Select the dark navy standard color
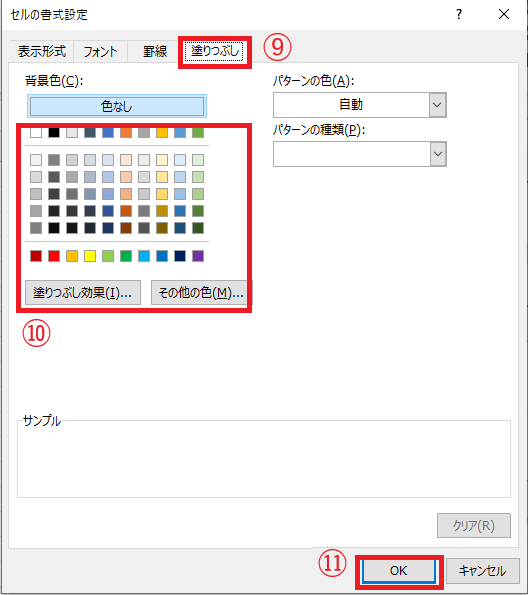528x595 pixels. tap(180, 256)
